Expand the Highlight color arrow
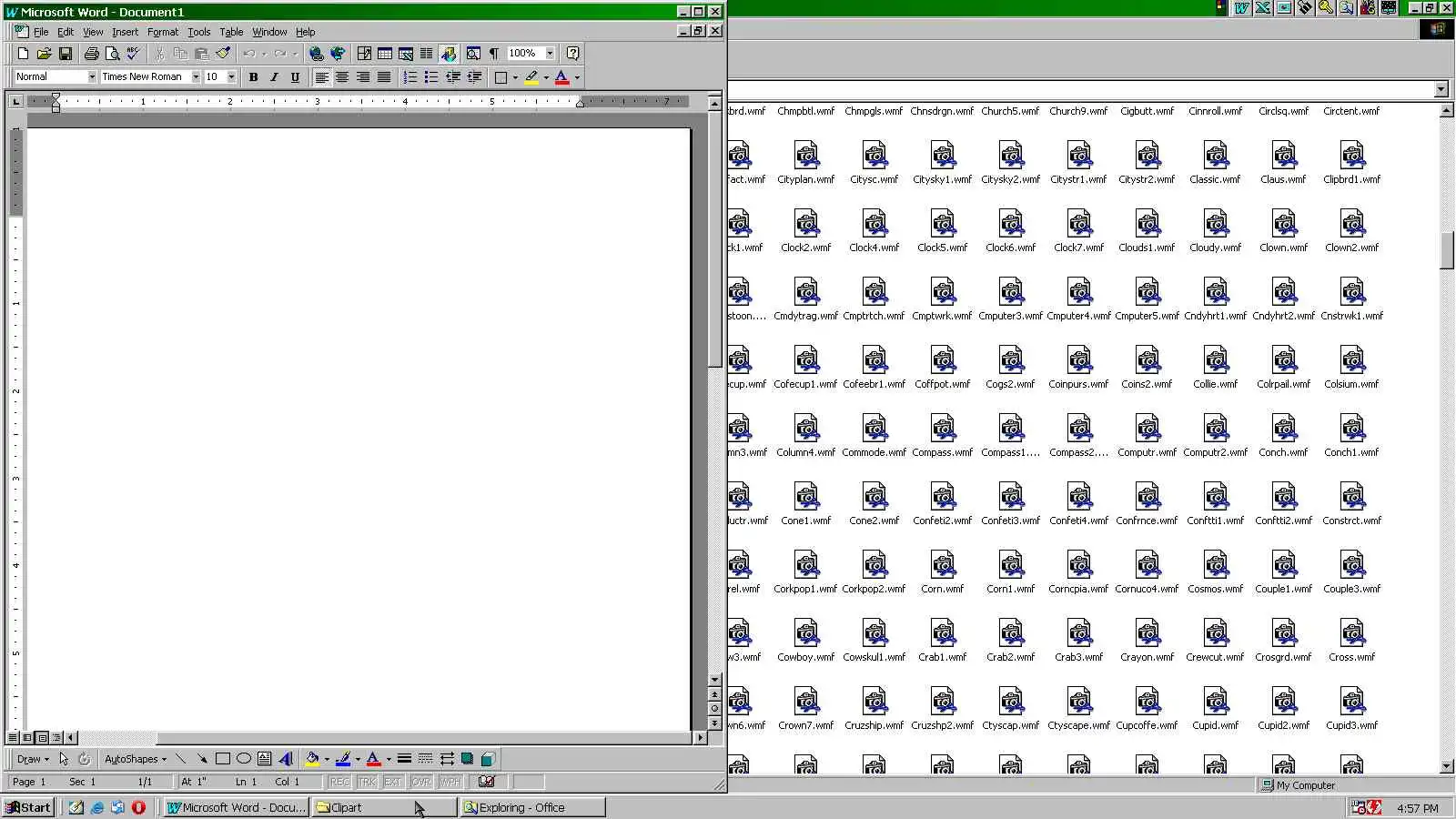This screenshot has width=1456, height=819. (x=546, y=77)
